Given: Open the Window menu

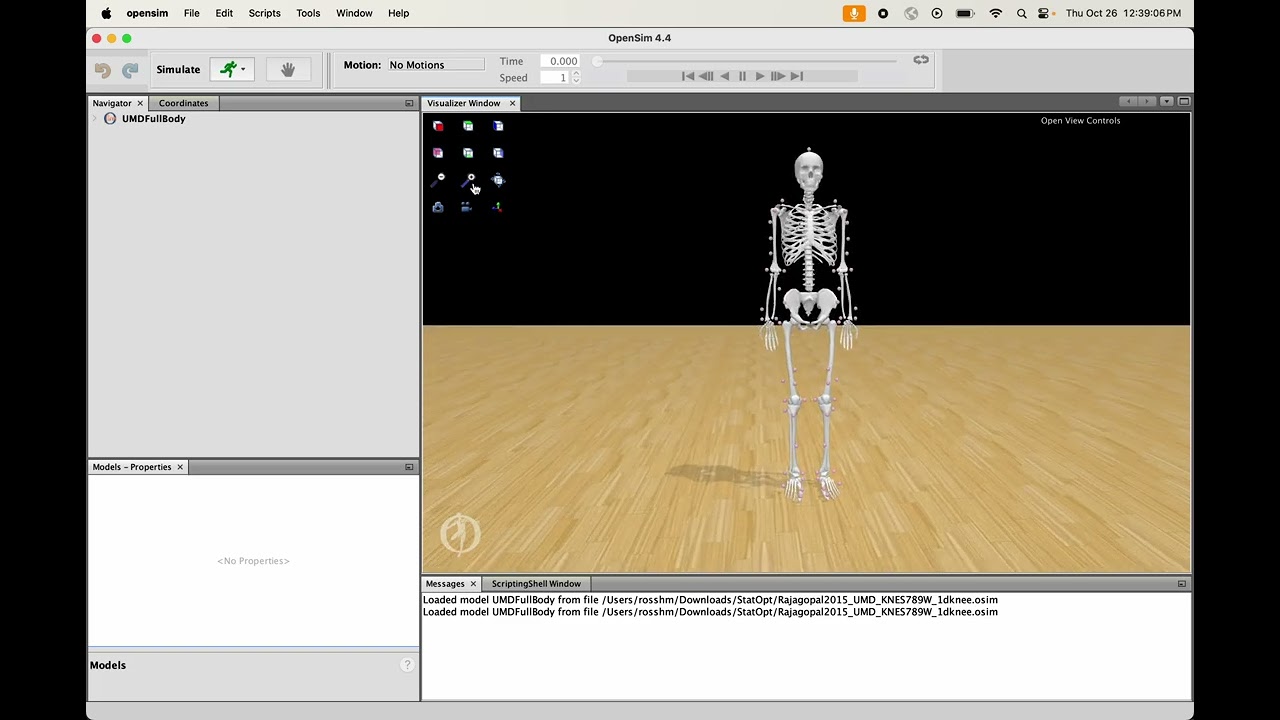Looking at the screenshot, I should pyautogui.click(x=354, y=13).
